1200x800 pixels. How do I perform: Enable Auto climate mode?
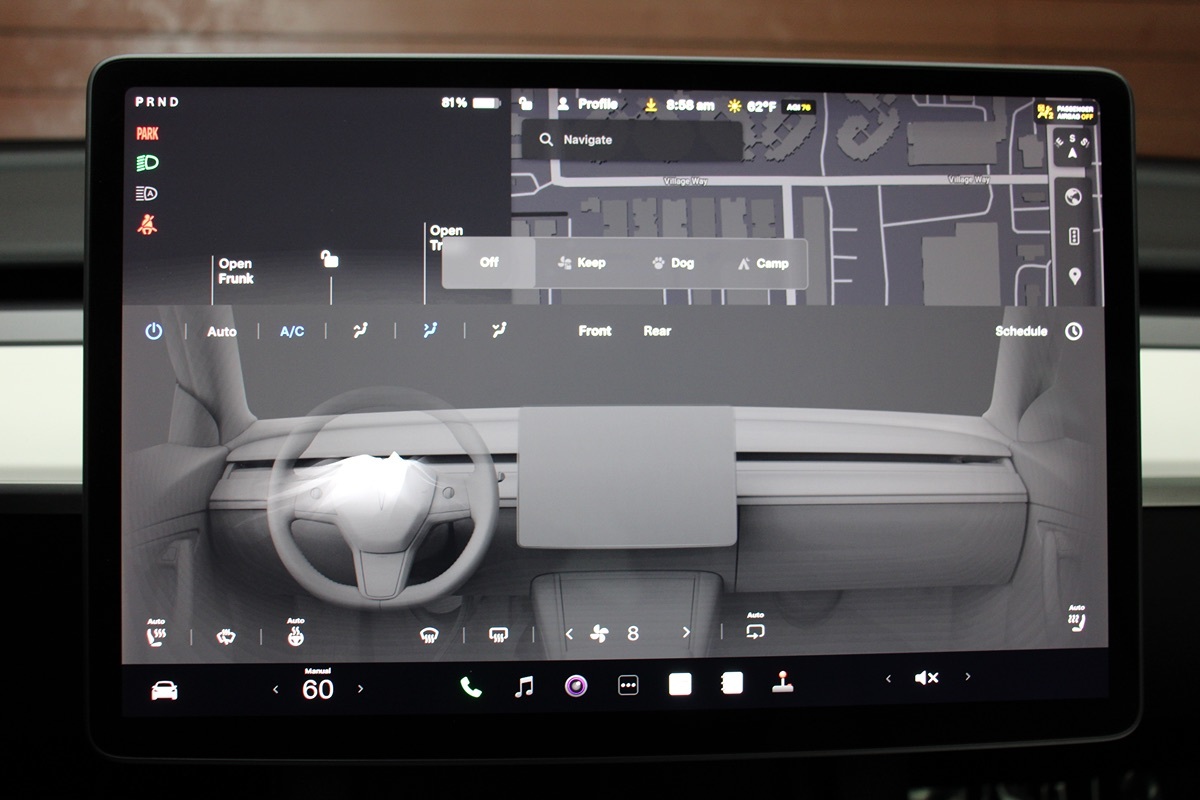[x=222, y=331]
